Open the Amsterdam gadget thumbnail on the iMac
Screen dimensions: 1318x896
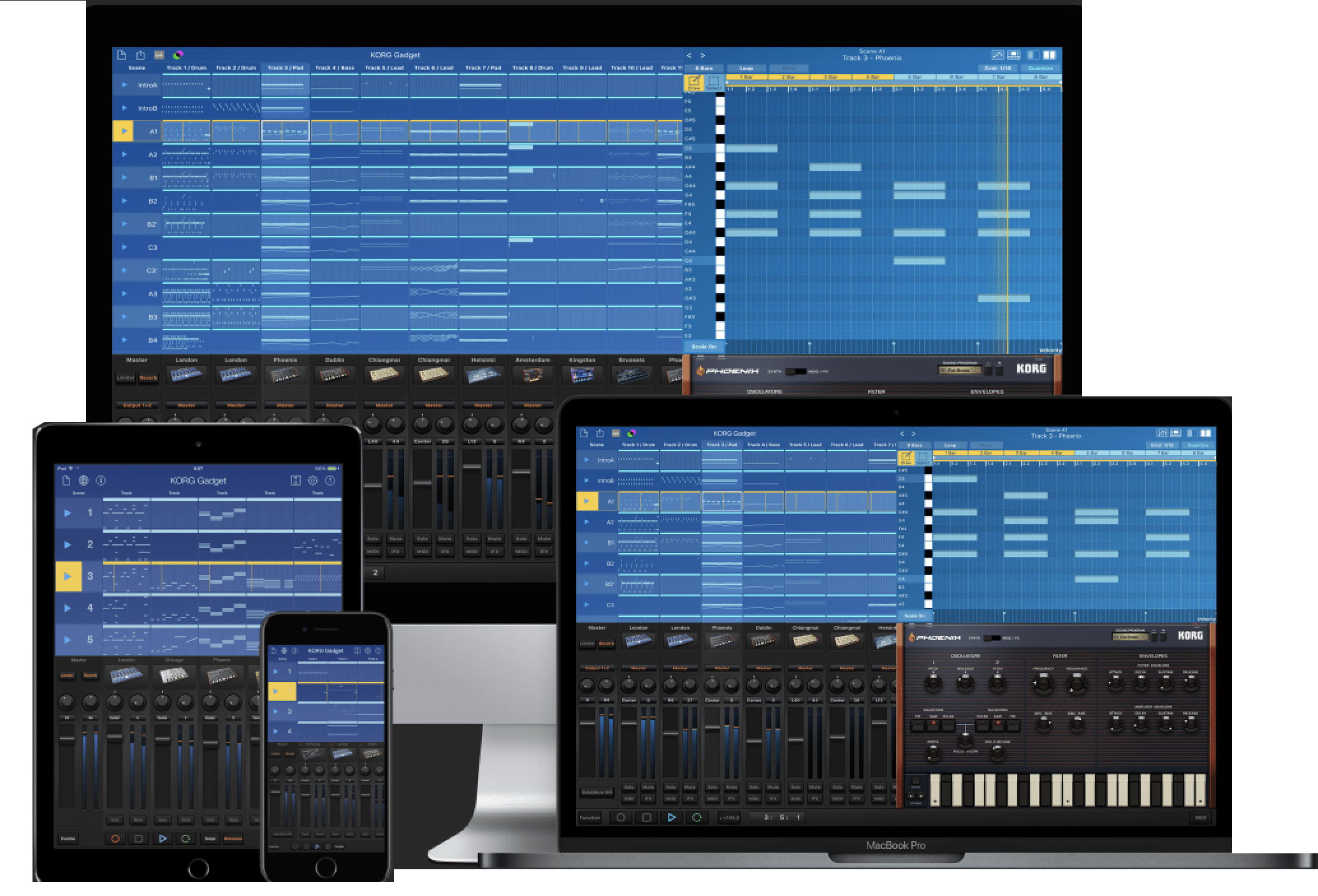533,376
